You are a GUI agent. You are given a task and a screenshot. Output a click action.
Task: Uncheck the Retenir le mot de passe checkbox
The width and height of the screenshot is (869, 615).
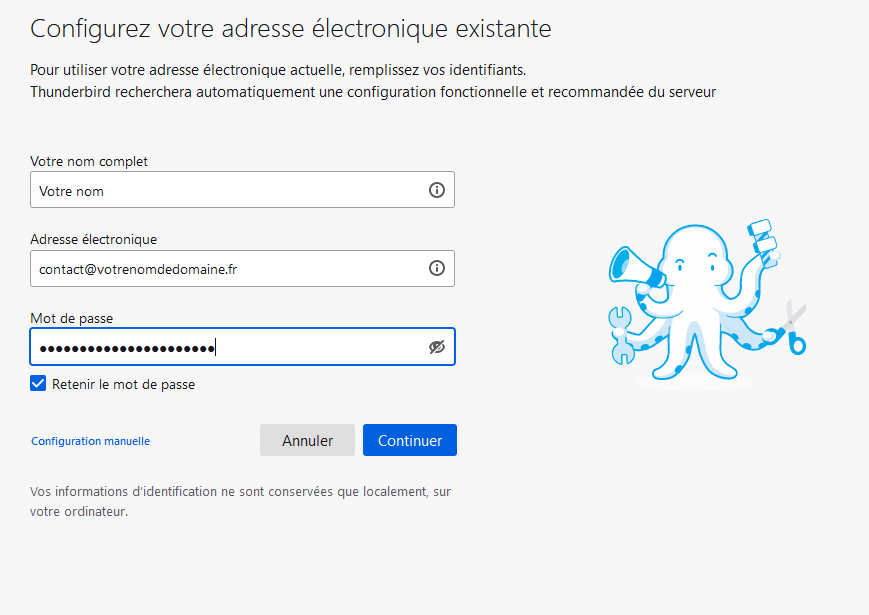coord(38,383)
